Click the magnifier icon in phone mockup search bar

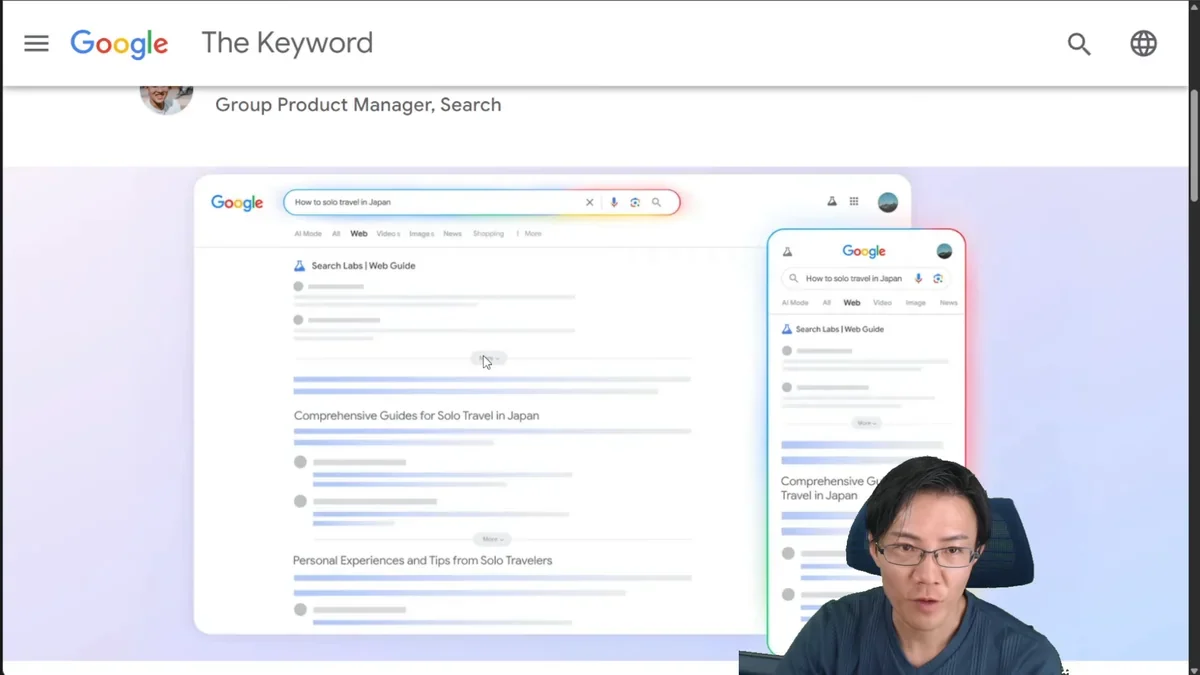[794, 279]
